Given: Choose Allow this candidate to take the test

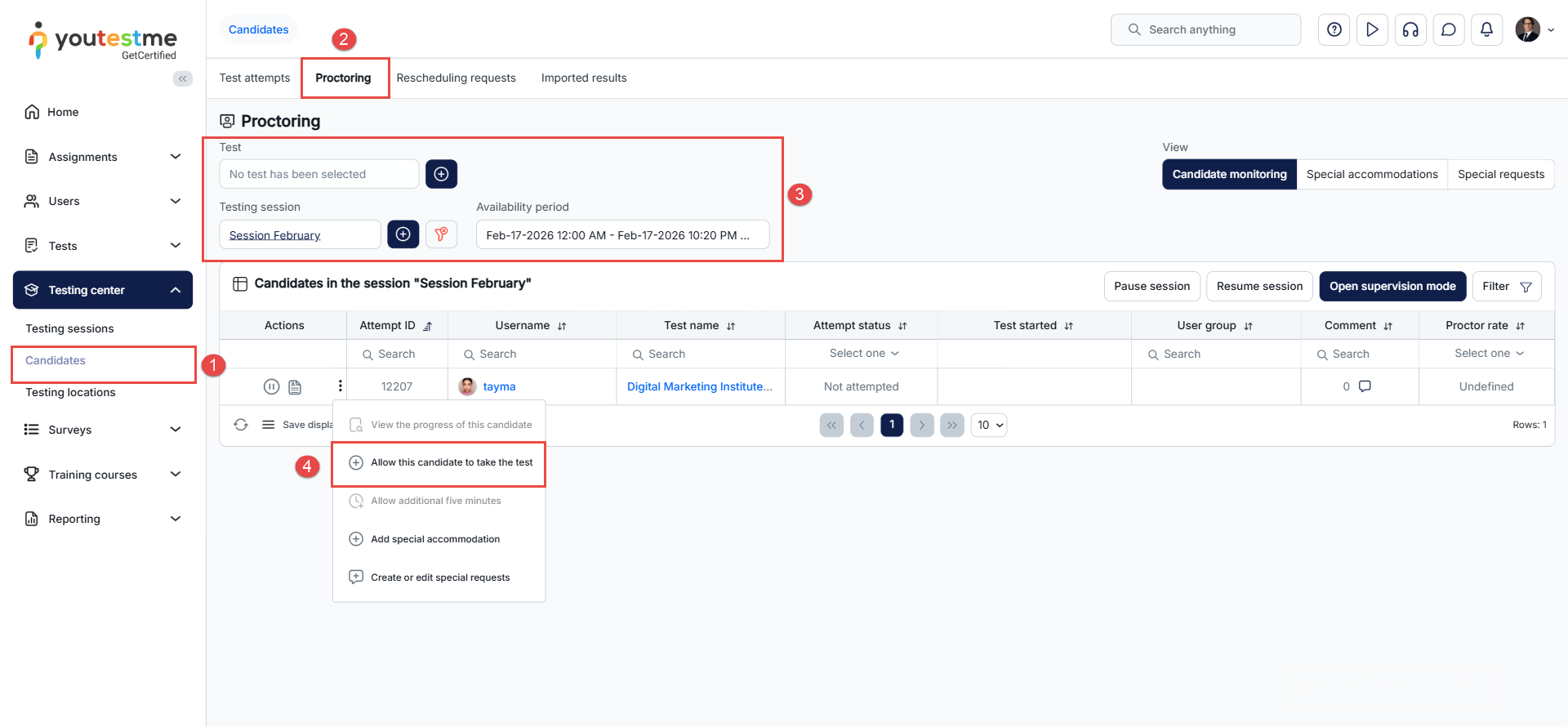Looking at the screenshot, I should (x=451, y=462).
